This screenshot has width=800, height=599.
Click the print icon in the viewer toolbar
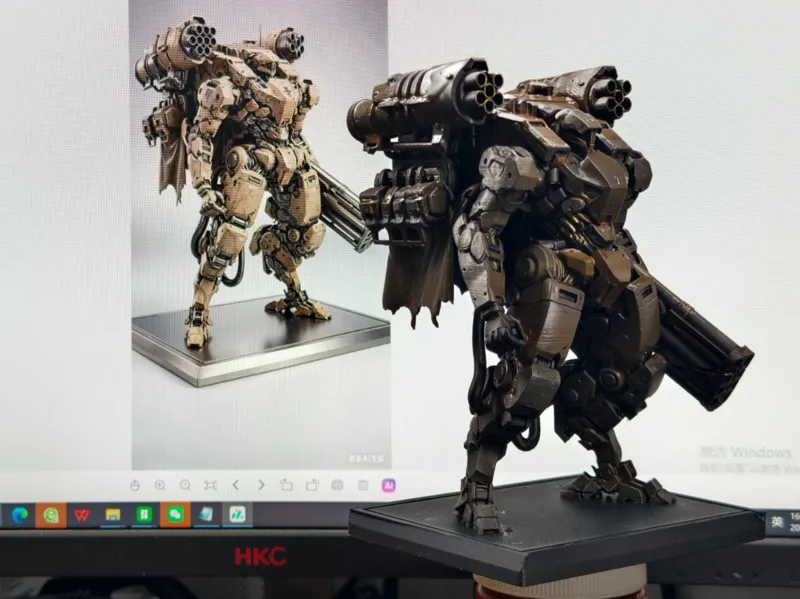point(337,485)
